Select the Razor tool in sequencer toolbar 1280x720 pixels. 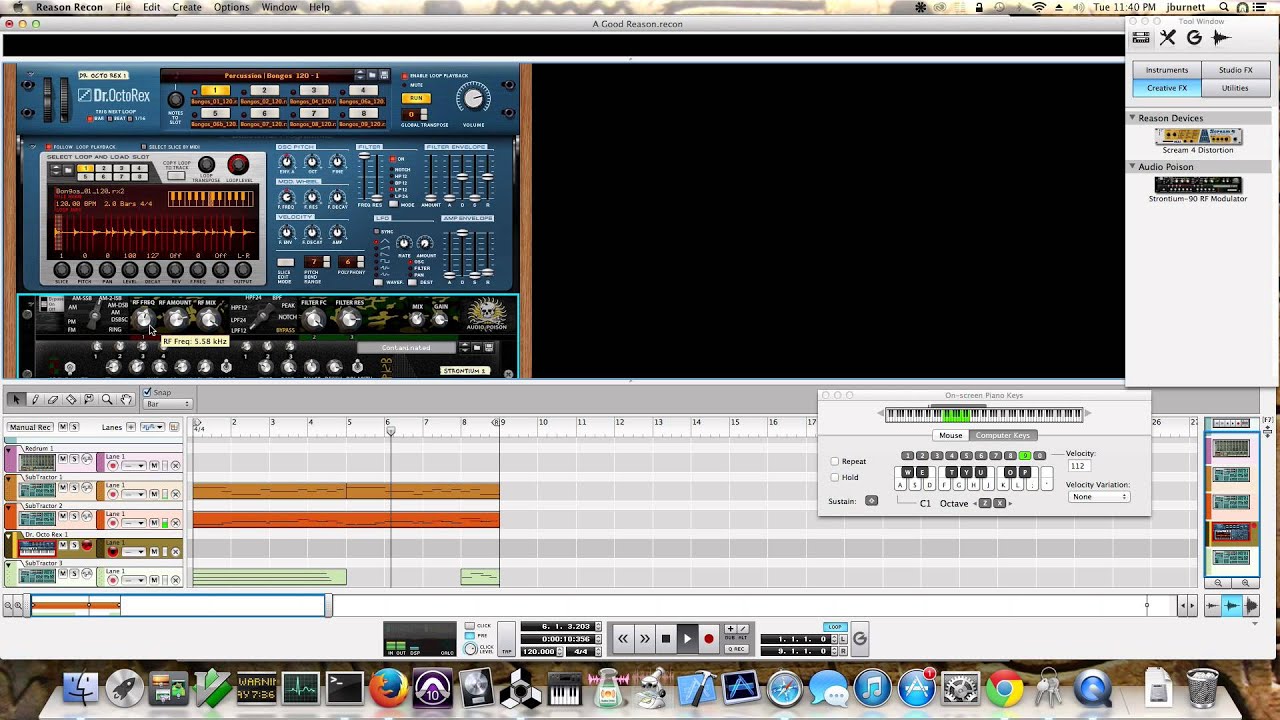click(71, 400)
